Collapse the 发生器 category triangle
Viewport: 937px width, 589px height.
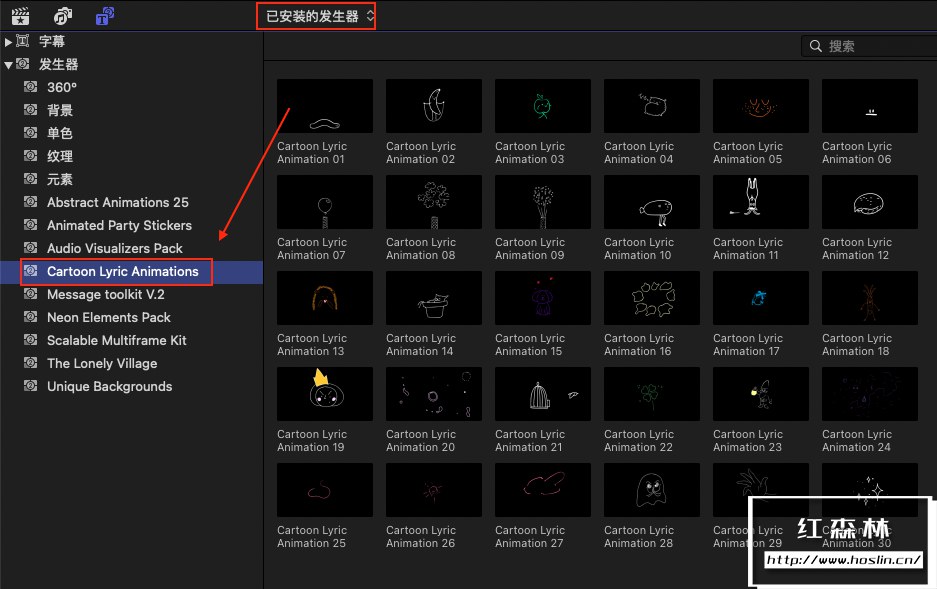click(8, 65)
